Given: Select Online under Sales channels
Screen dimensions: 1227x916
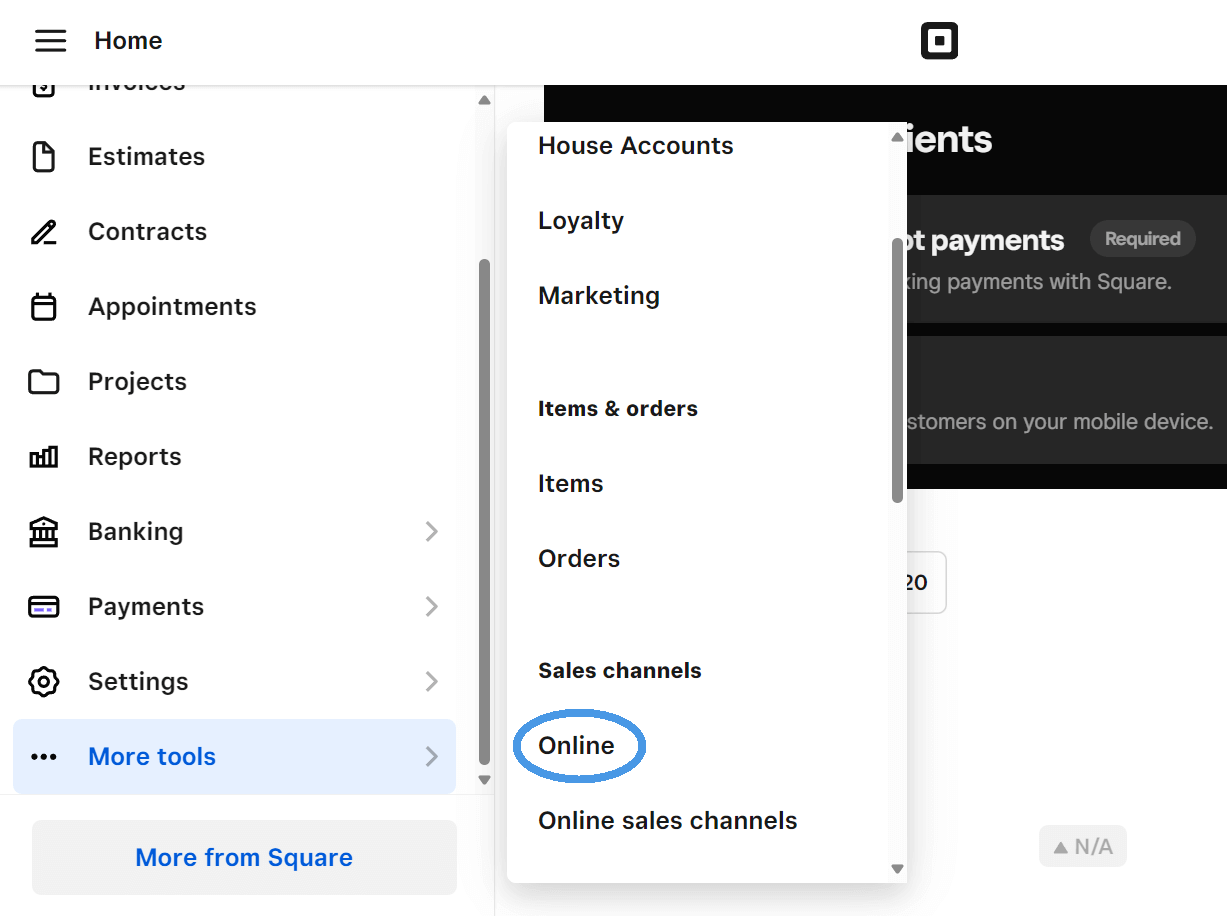Looking at the screenshot, I should [x=576, y=745].
